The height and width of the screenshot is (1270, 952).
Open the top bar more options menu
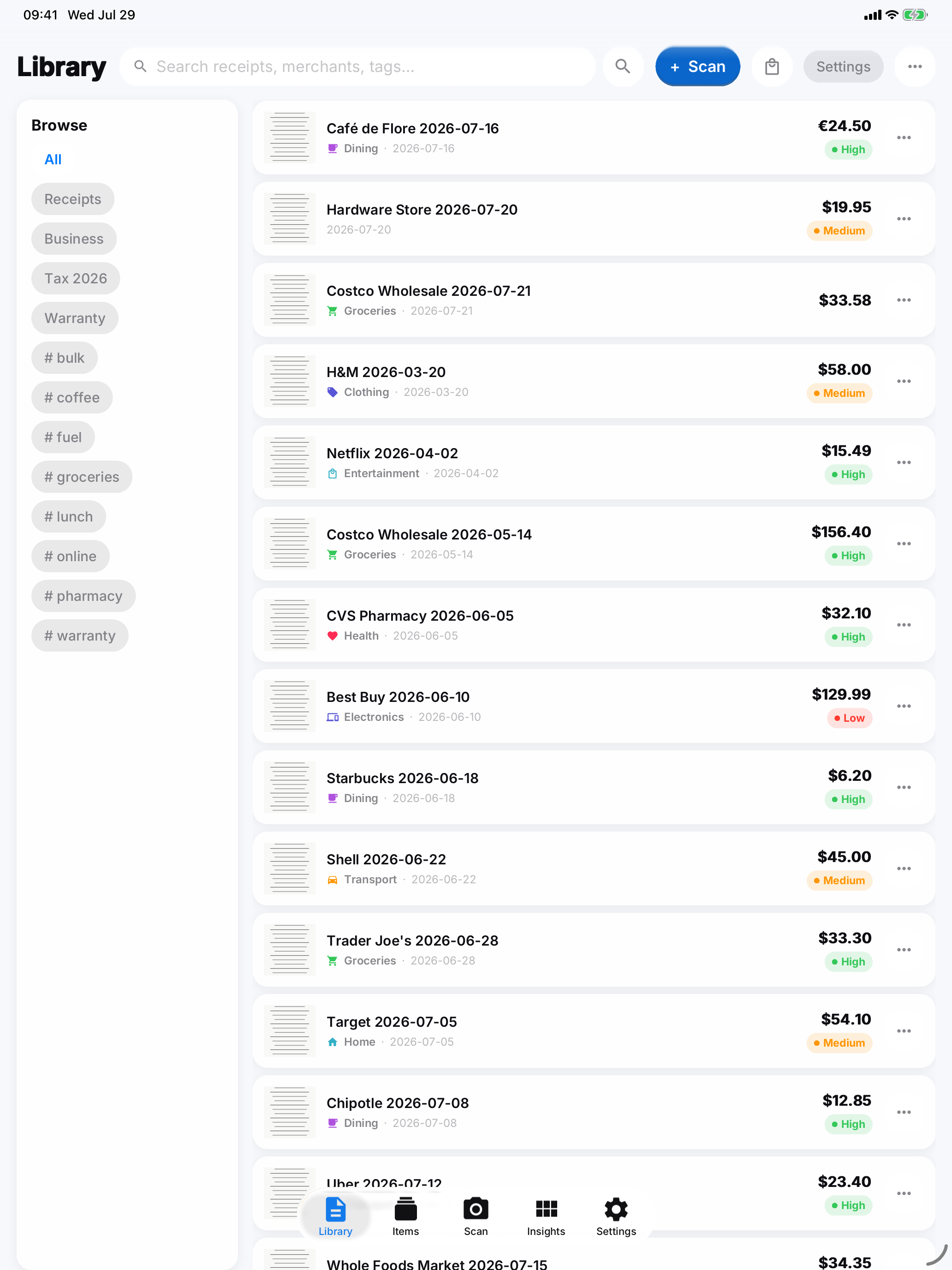point(915,66)
